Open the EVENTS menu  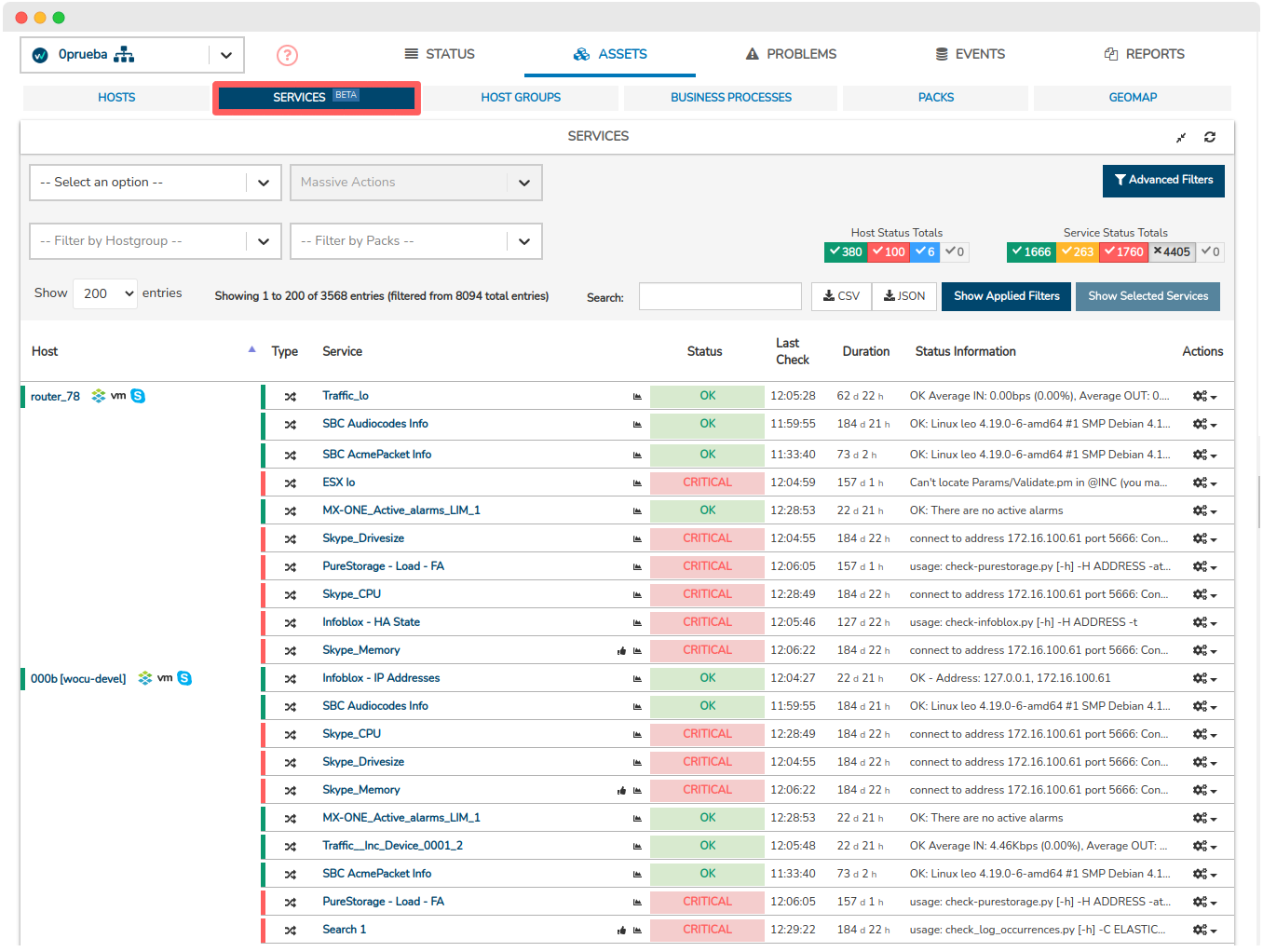(970, 55)
